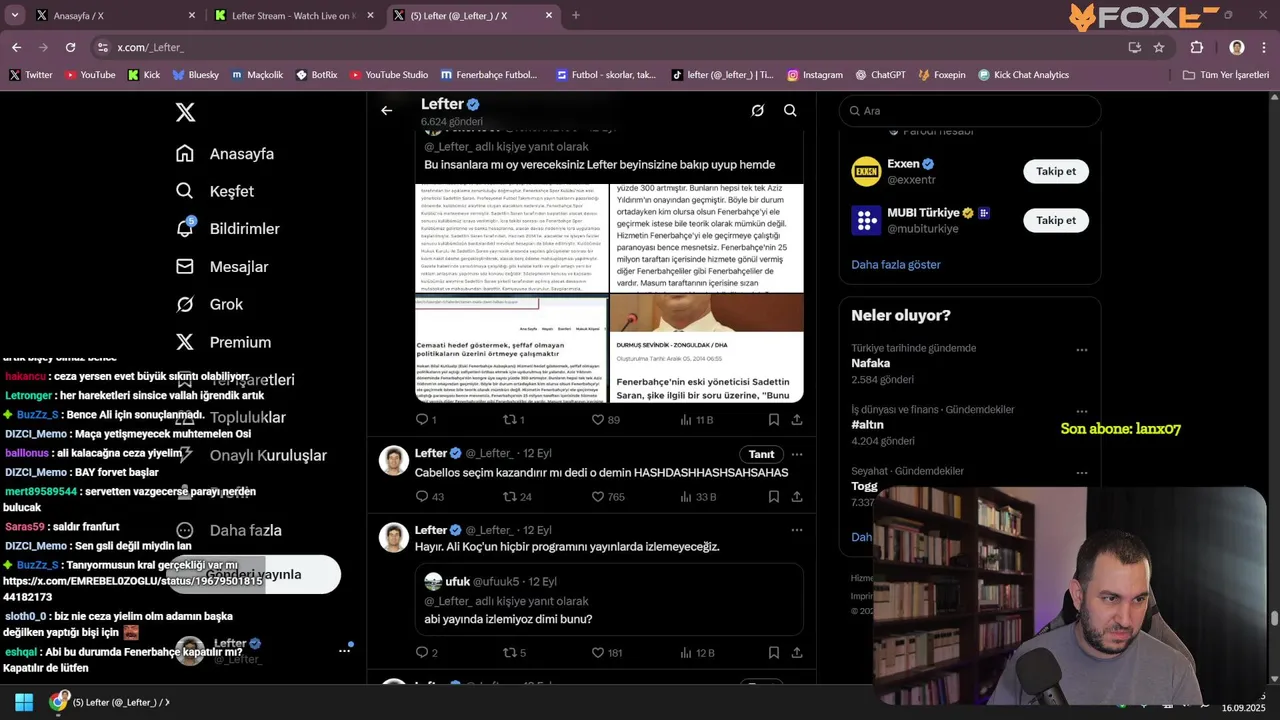
Task: Open quoted tweet by ufuk
Action: click(x=609, y=600)
